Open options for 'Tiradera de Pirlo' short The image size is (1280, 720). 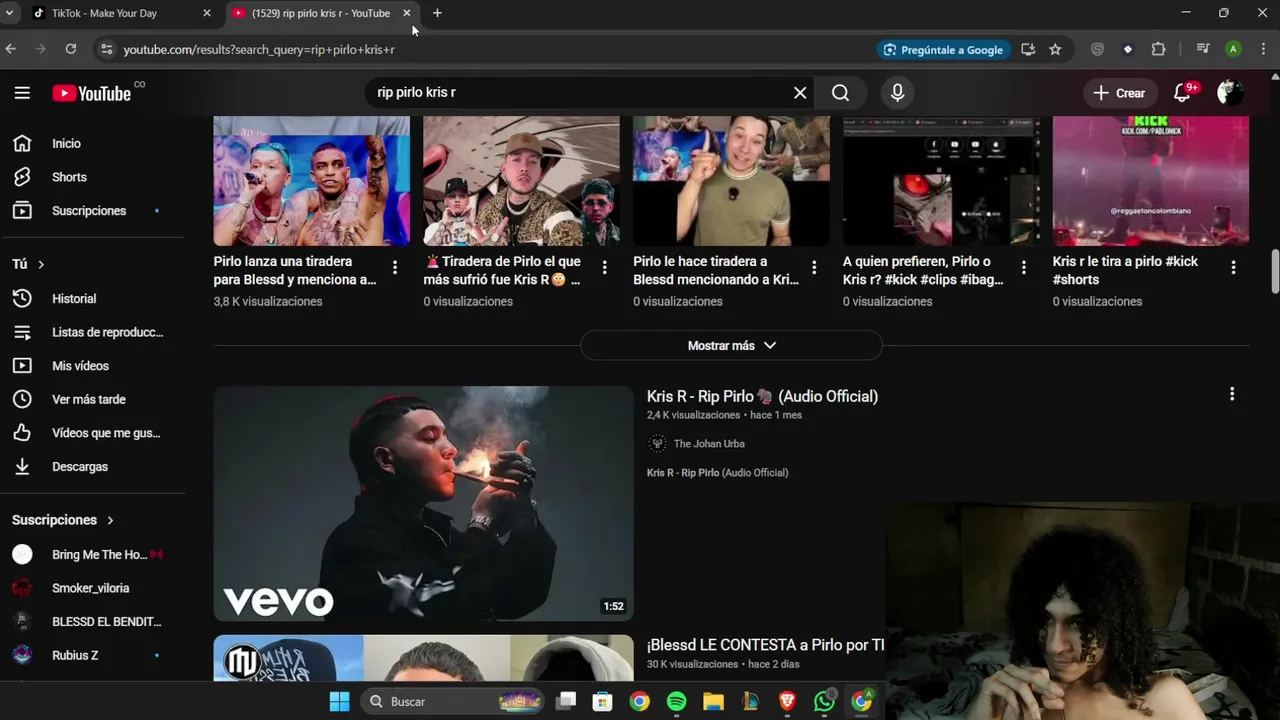click(x=604, y=267)
